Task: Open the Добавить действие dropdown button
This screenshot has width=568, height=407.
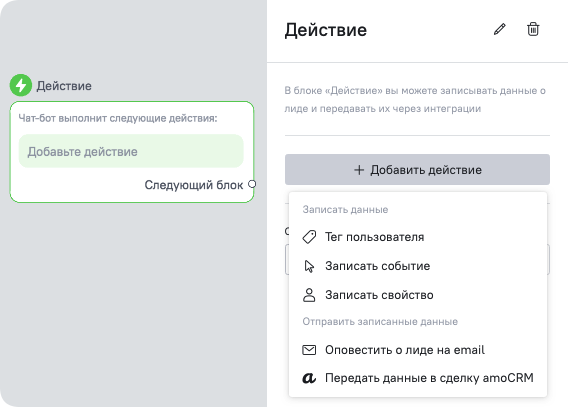Action: click(x=417, y=170)
